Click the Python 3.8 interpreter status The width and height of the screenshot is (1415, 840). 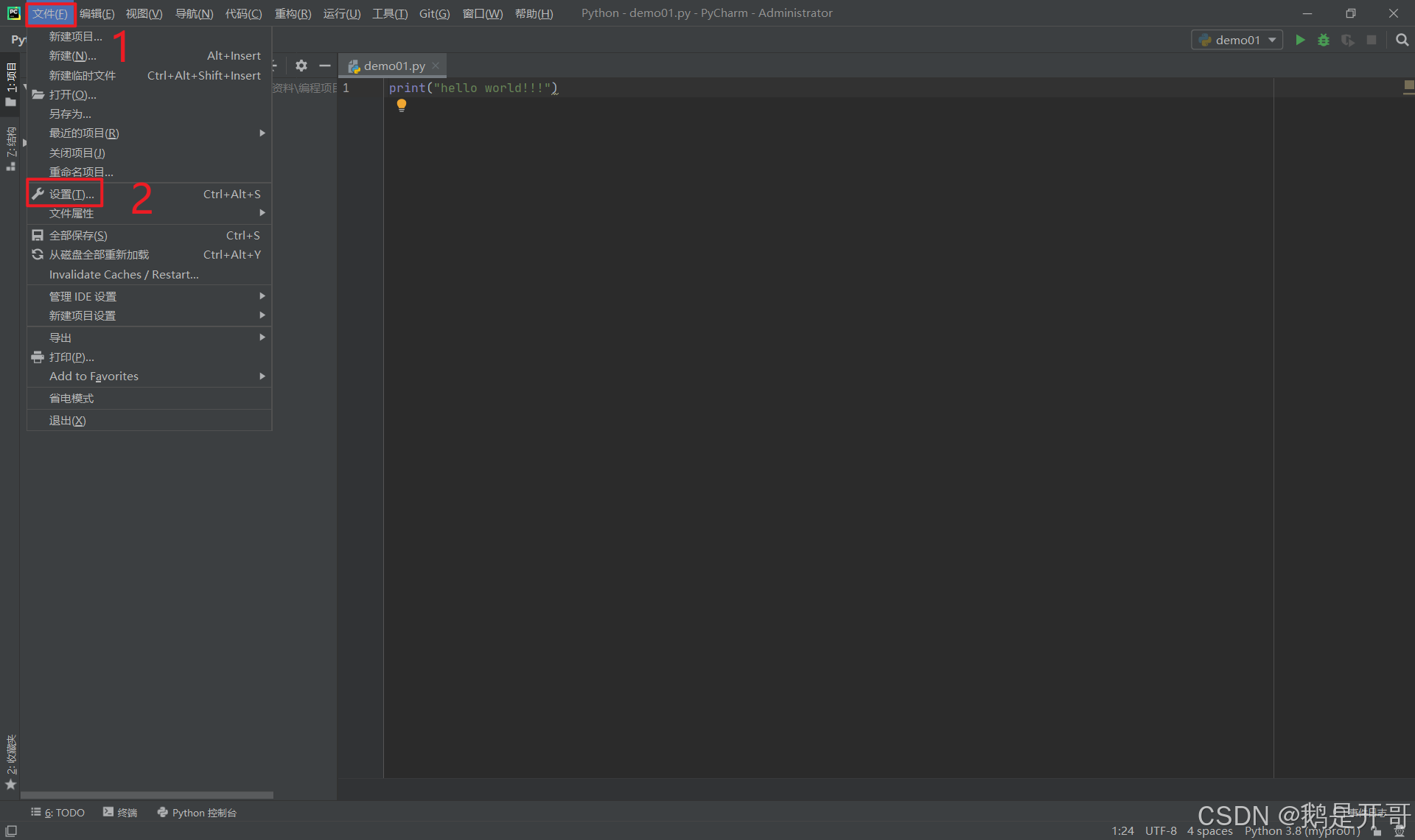pos(1302,830)
